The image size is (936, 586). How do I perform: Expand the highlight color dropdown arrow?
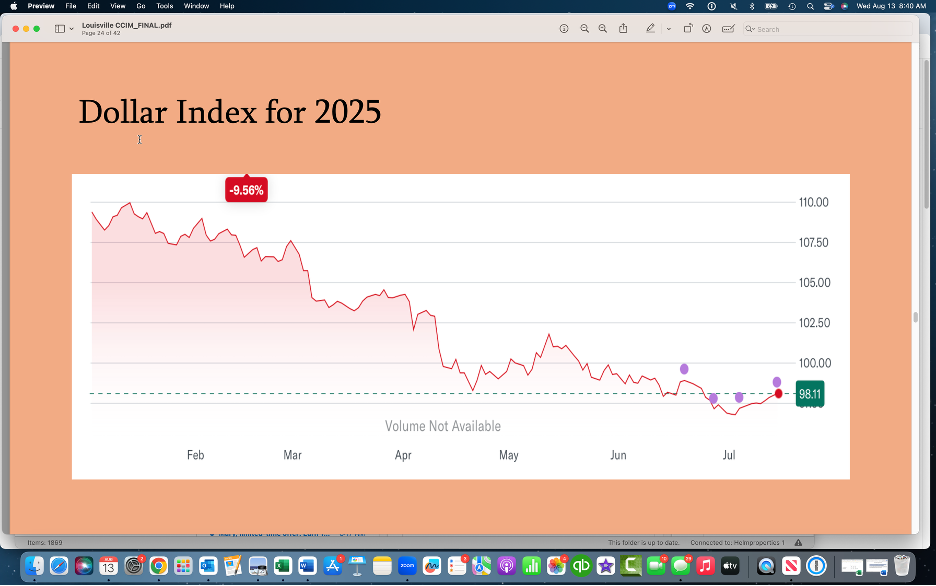click(x=668, y=29)
